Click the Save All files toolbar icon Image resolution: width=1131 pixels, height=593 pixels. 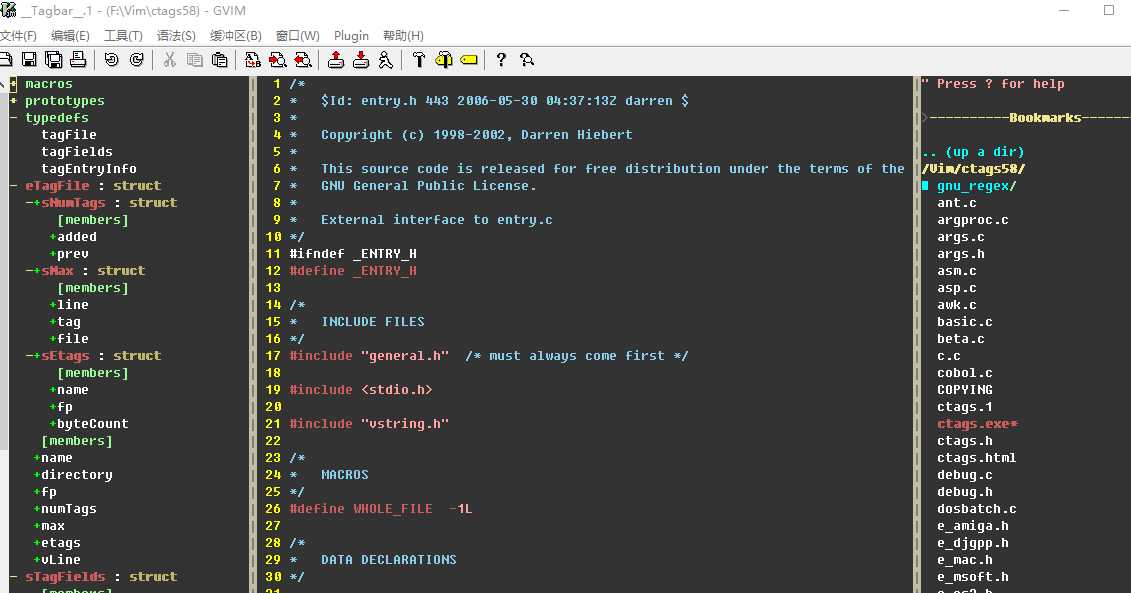pyautogui.click(x=53, y=60)
